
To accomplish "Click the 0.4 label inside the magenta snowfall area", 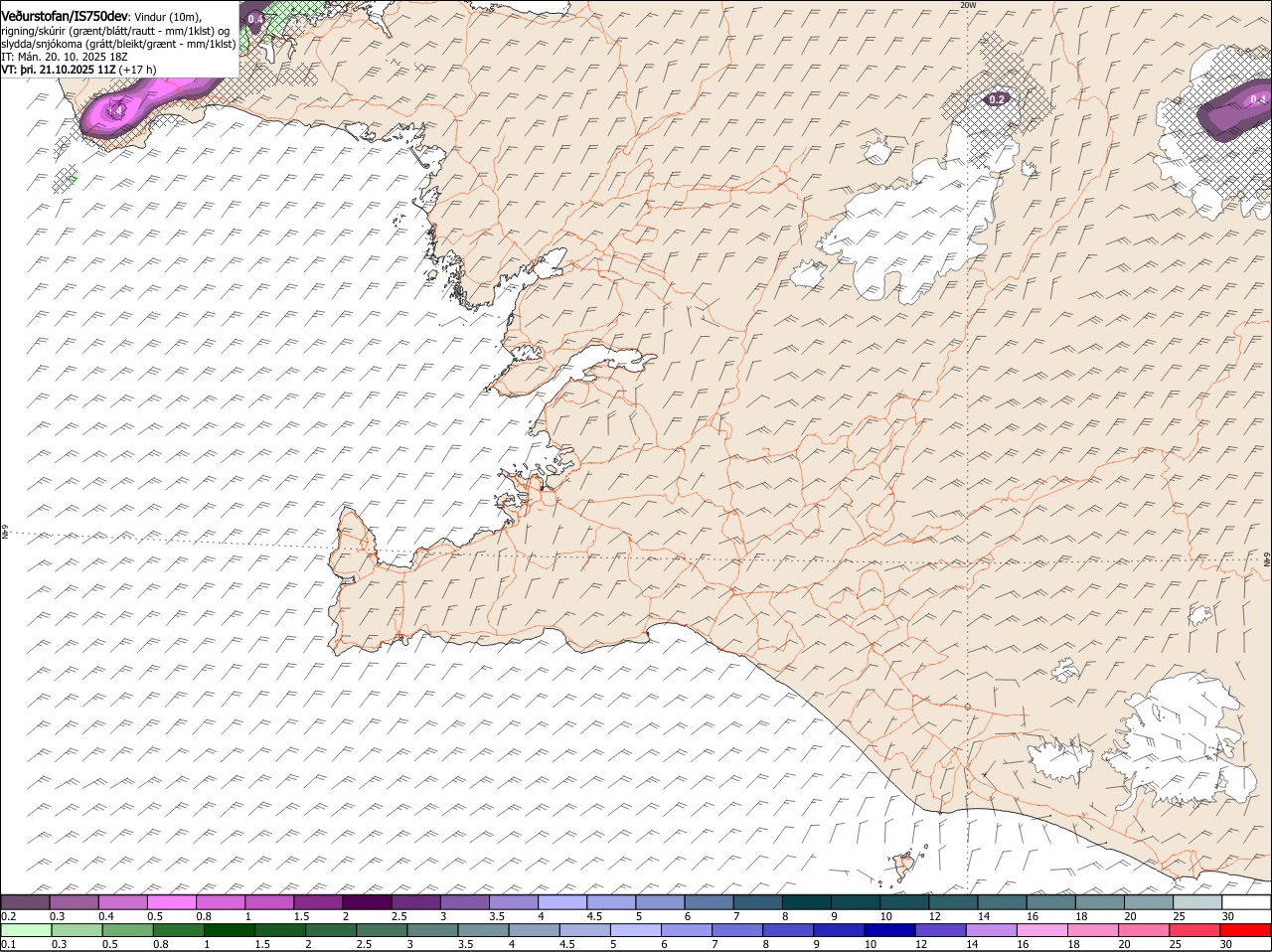I will (x=115, y=110).
